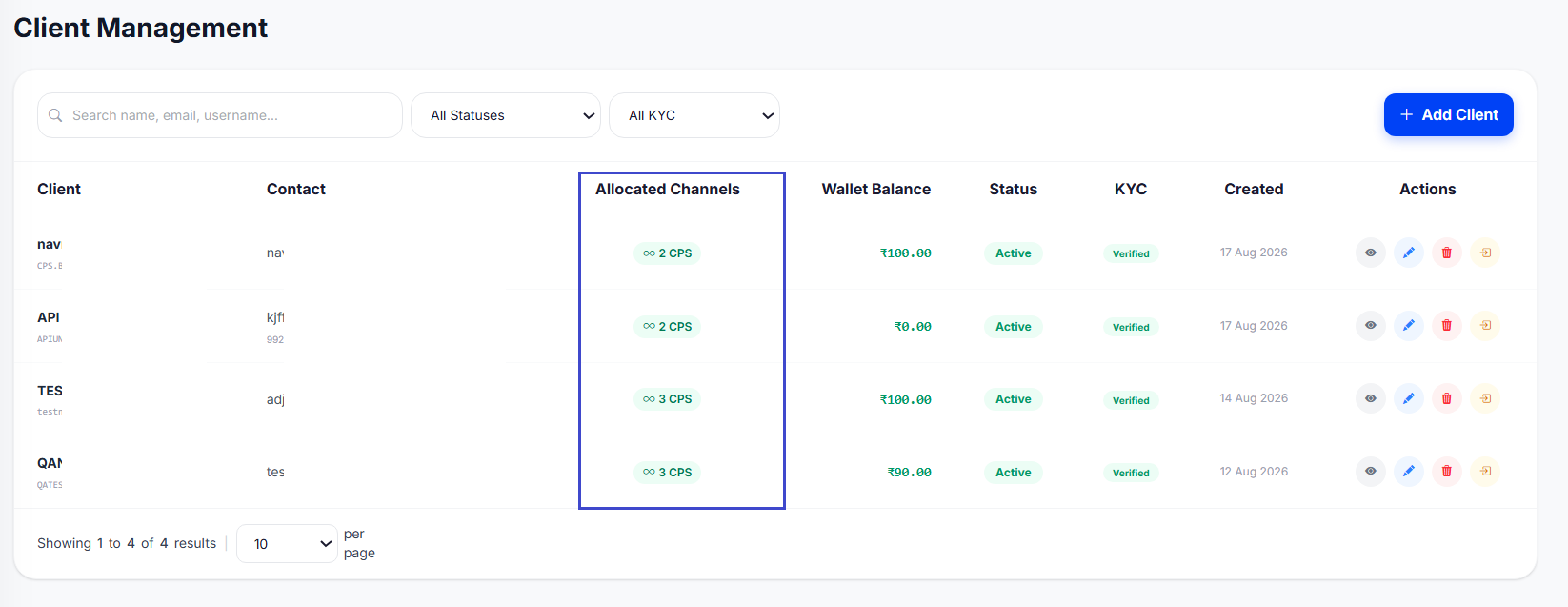Viewport: 1568px width, 607px height.
Task: Click the ₹0.00 wallet balance
Action: (x=913, y=327)
